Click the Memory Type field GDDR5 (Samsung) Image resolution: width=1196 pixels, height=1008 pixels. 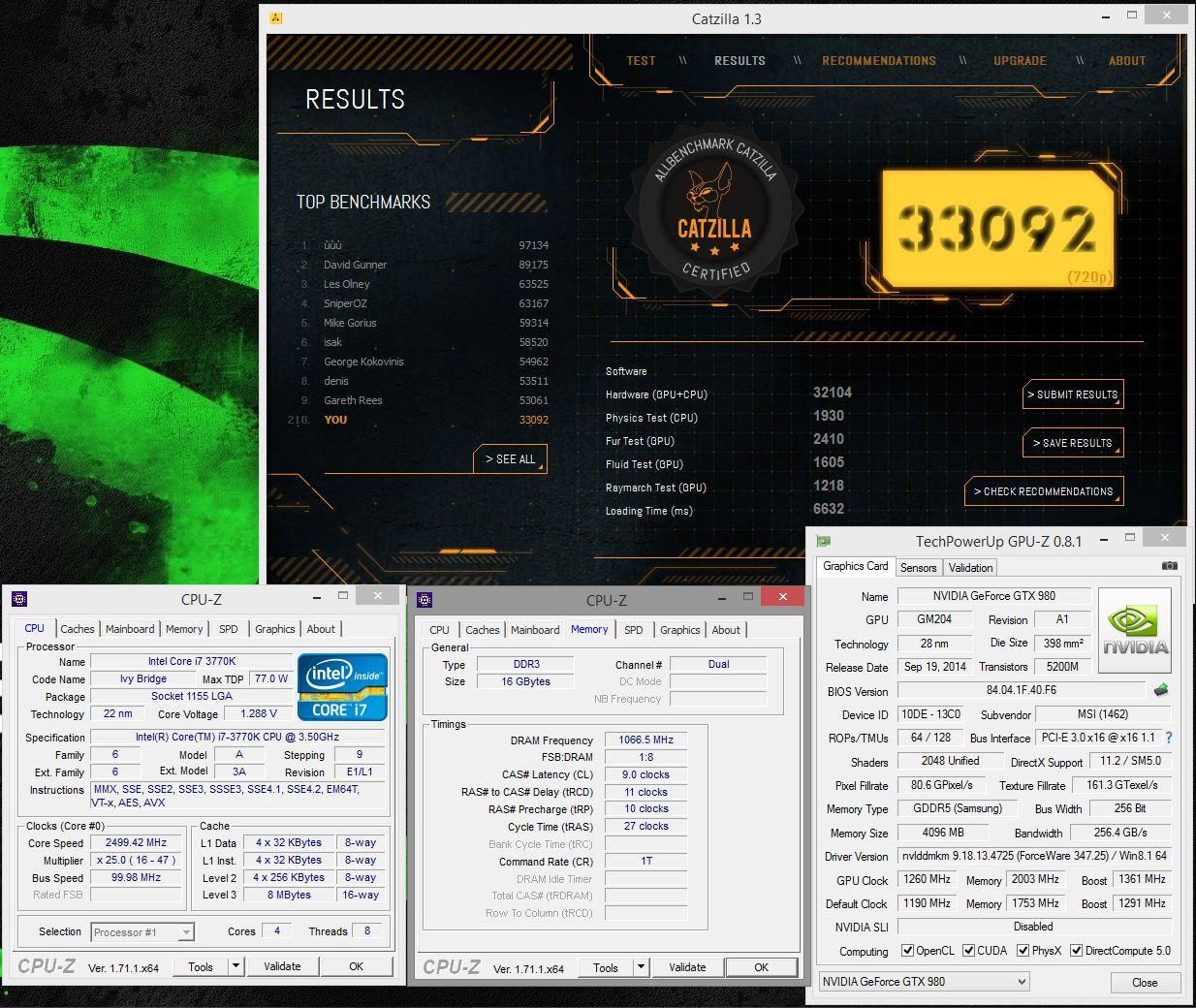tap(957, 808)
